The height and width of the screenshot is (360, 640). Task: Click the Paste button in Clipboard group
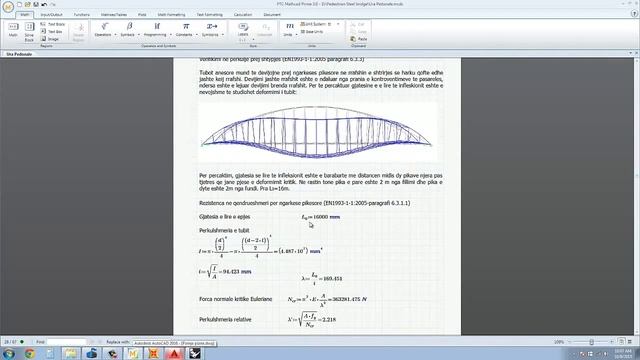click(359, 39)
